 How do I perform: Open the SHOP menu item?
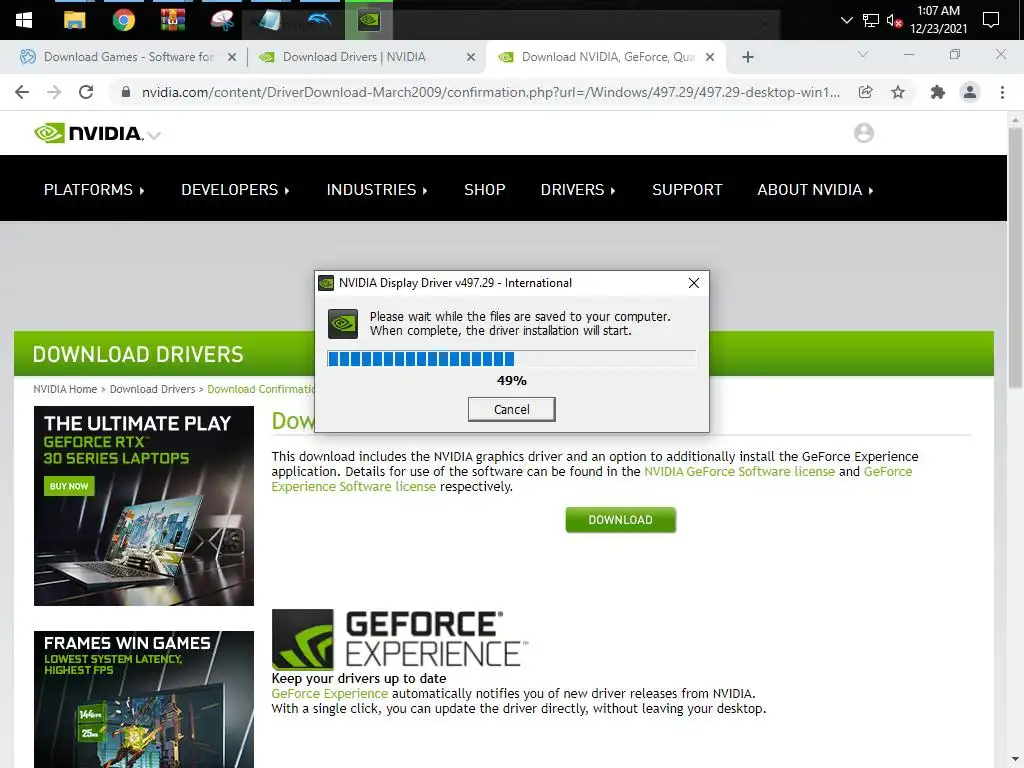tap(485, 190)
